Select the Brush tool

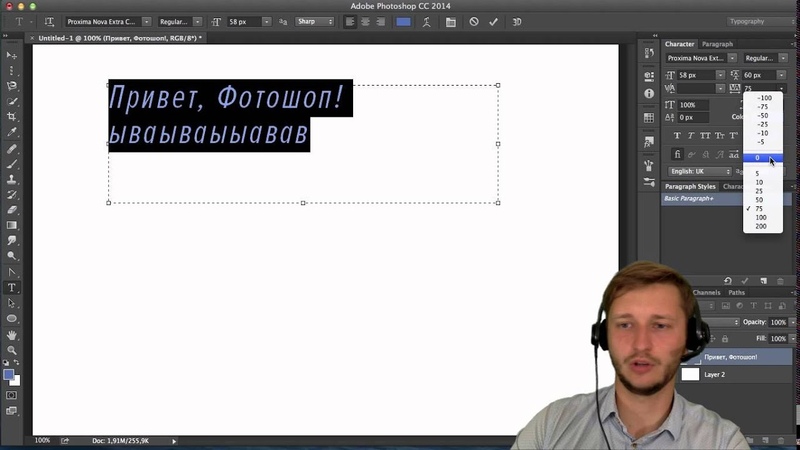pyautogui.click(x=12, y=164)
